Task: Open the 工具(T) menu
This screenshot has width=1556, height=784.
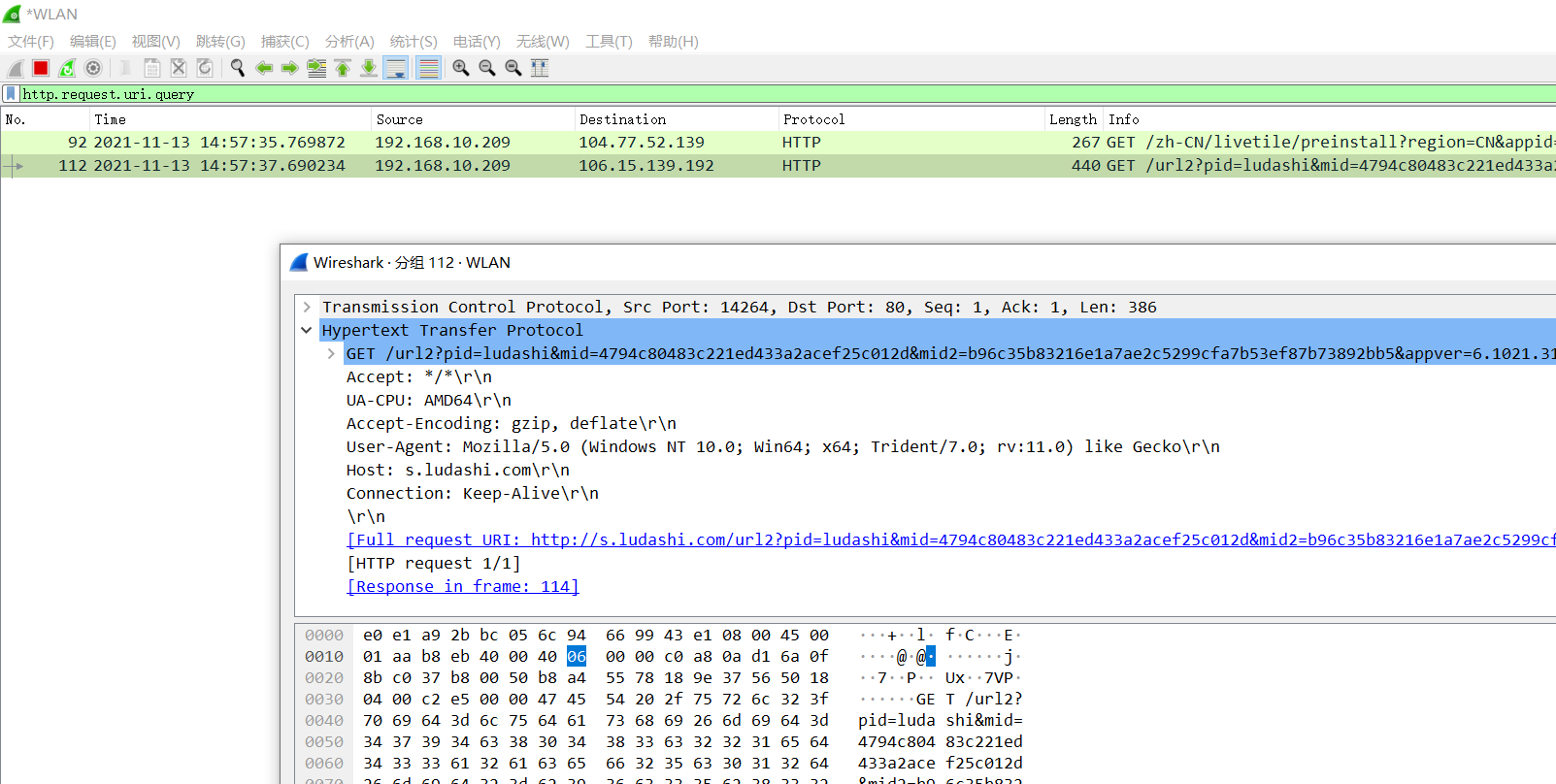Action: pos(609,42)
